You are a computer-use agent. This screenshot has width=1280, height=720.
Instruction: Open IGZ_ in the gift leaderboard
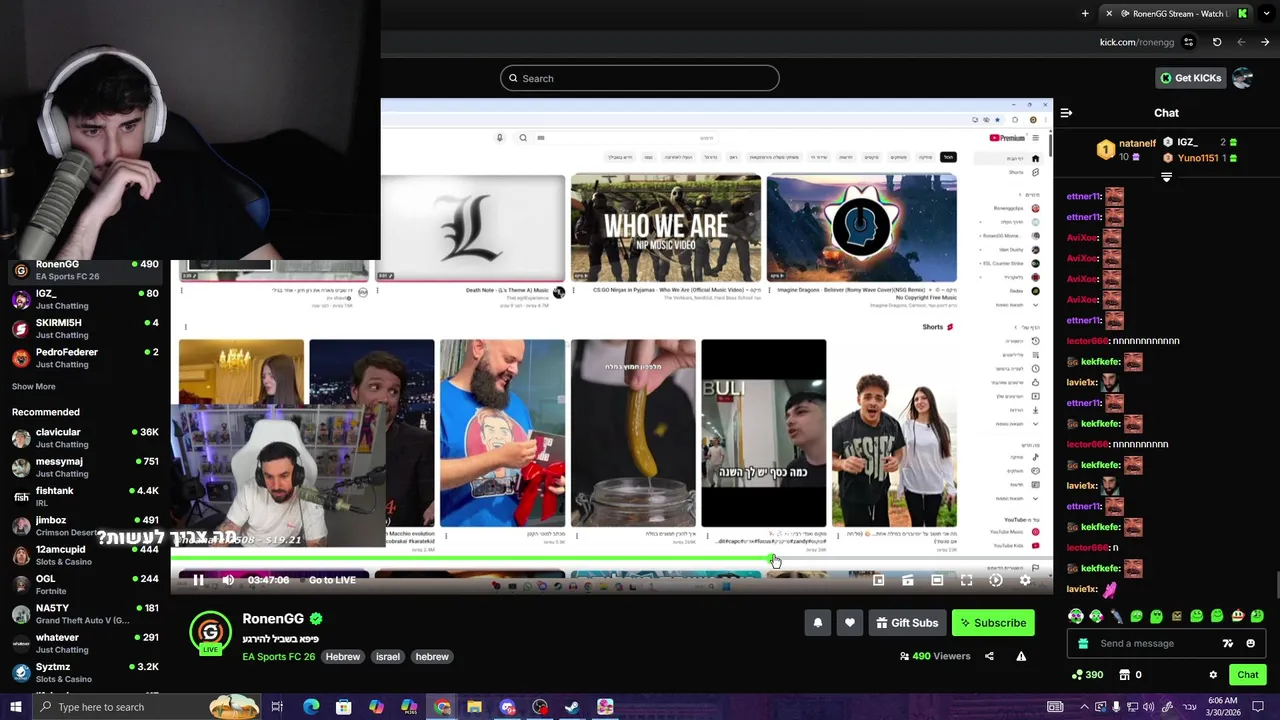1202,143
